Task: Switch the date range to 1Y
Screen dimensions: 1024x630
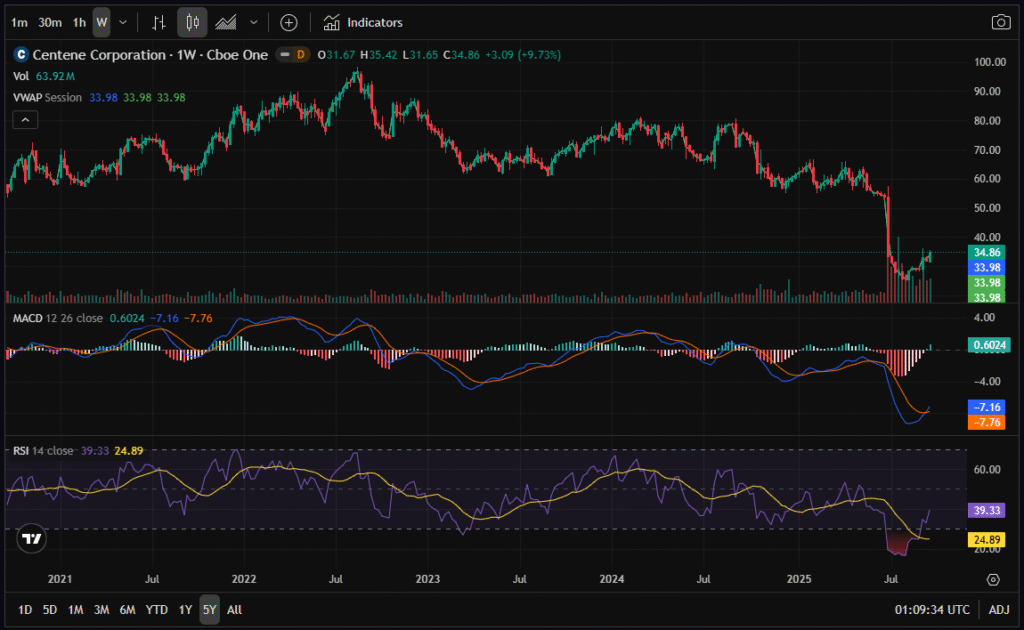Action: tap(185, 609)
